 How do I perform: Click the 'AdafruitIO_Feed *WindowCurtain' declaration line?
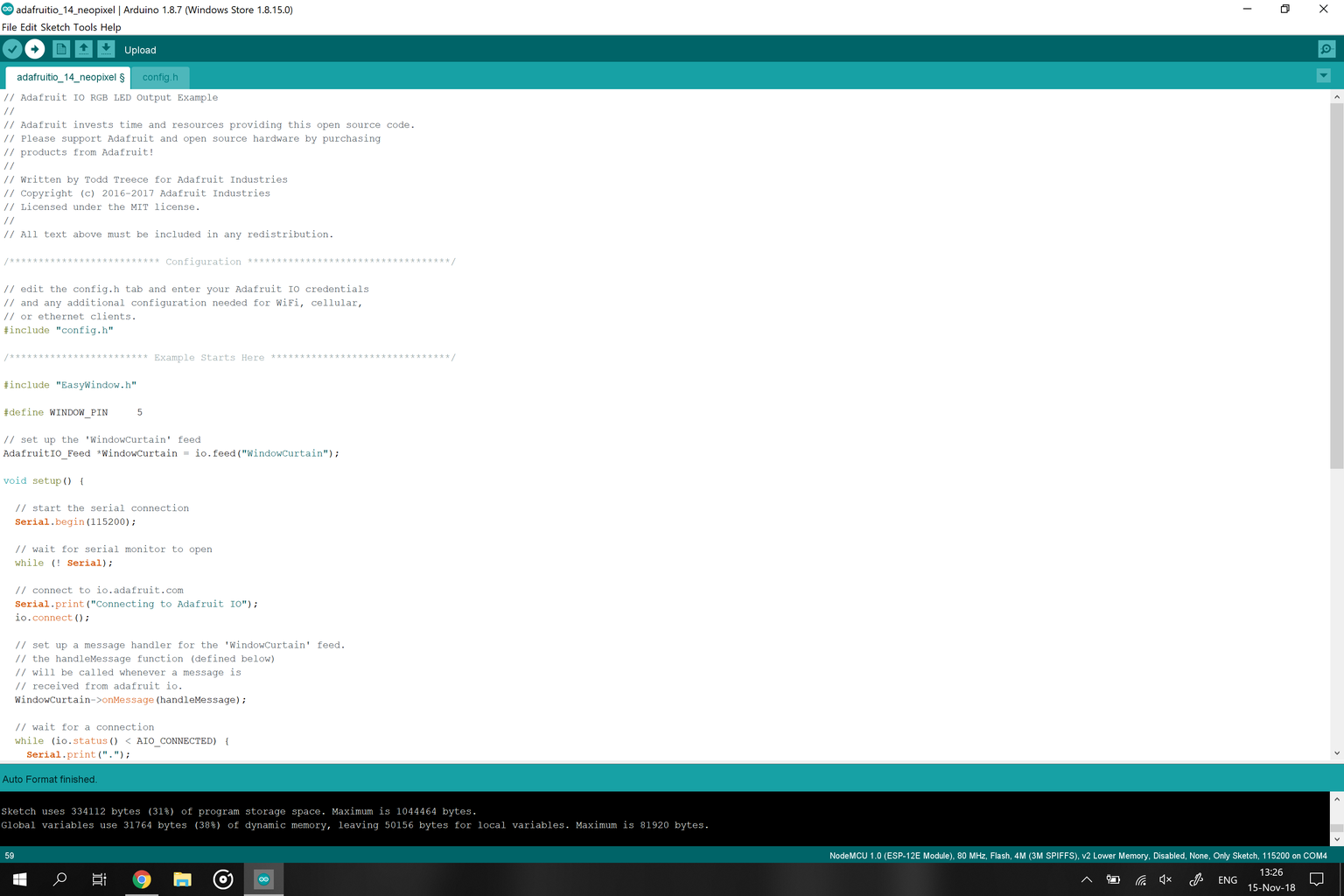171,453
